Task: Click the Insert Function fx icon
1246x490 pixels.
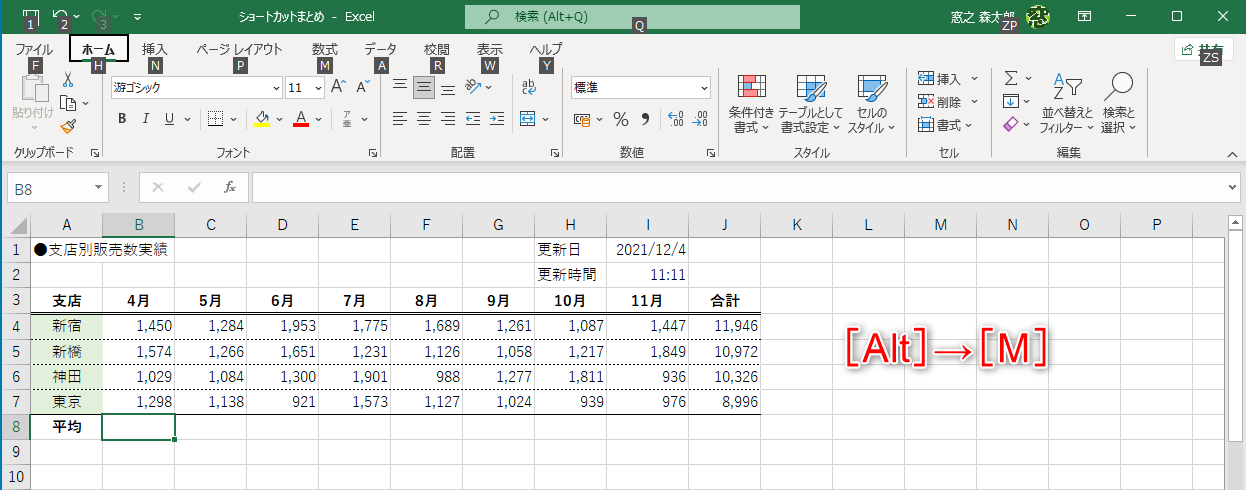Action: [229, 187]
